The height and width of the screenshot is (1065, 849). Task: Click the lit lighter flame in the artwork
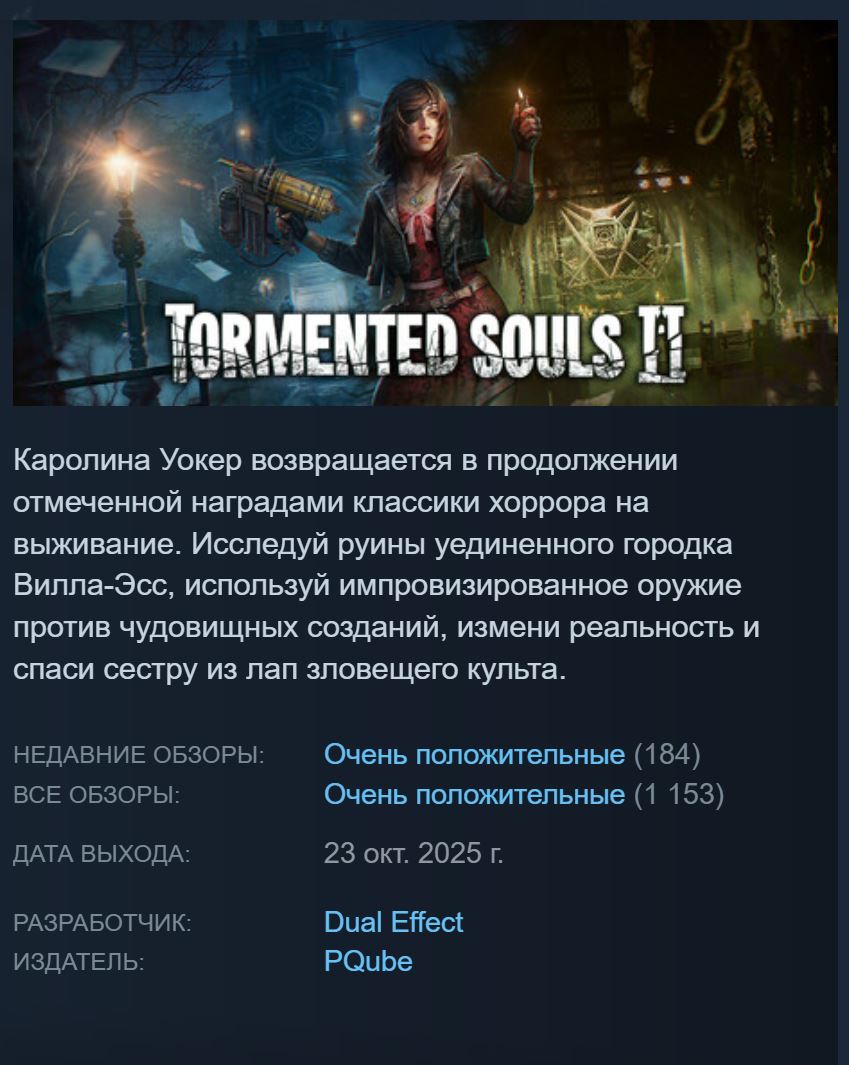pos(520,95)
